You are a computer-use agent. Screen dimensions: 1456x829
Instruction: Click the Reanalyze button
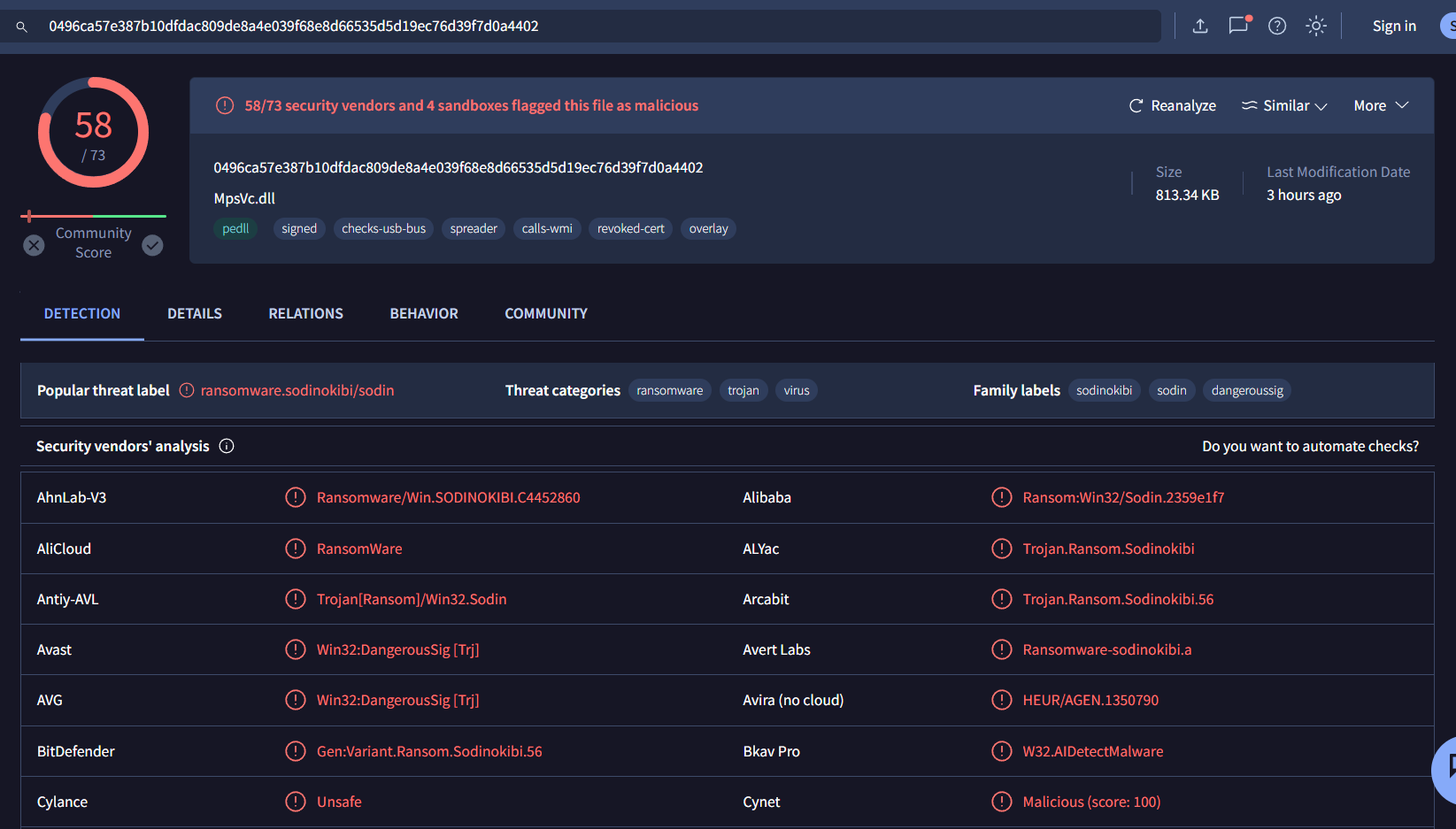click(x=1173, y=105)
